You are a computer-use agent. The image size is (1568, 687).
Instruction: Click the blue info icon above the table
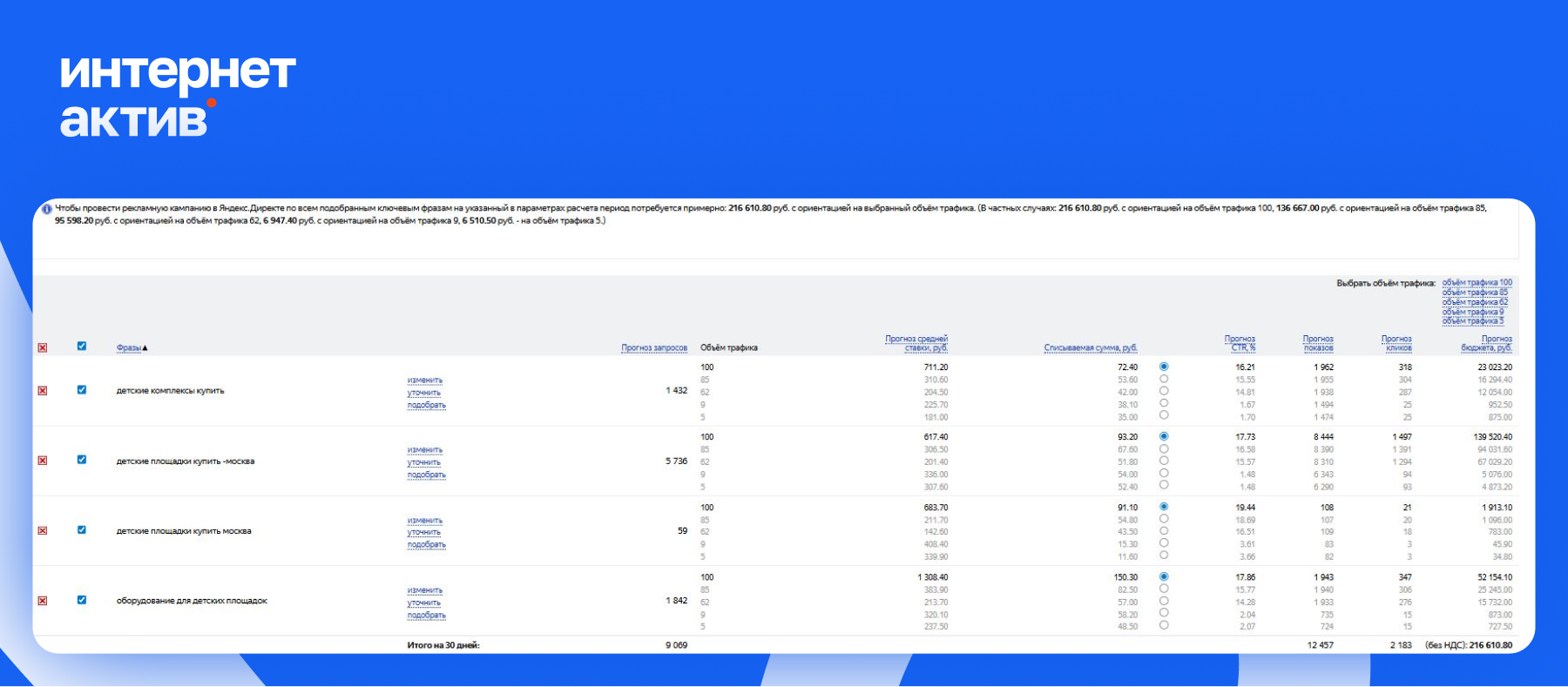47,209
